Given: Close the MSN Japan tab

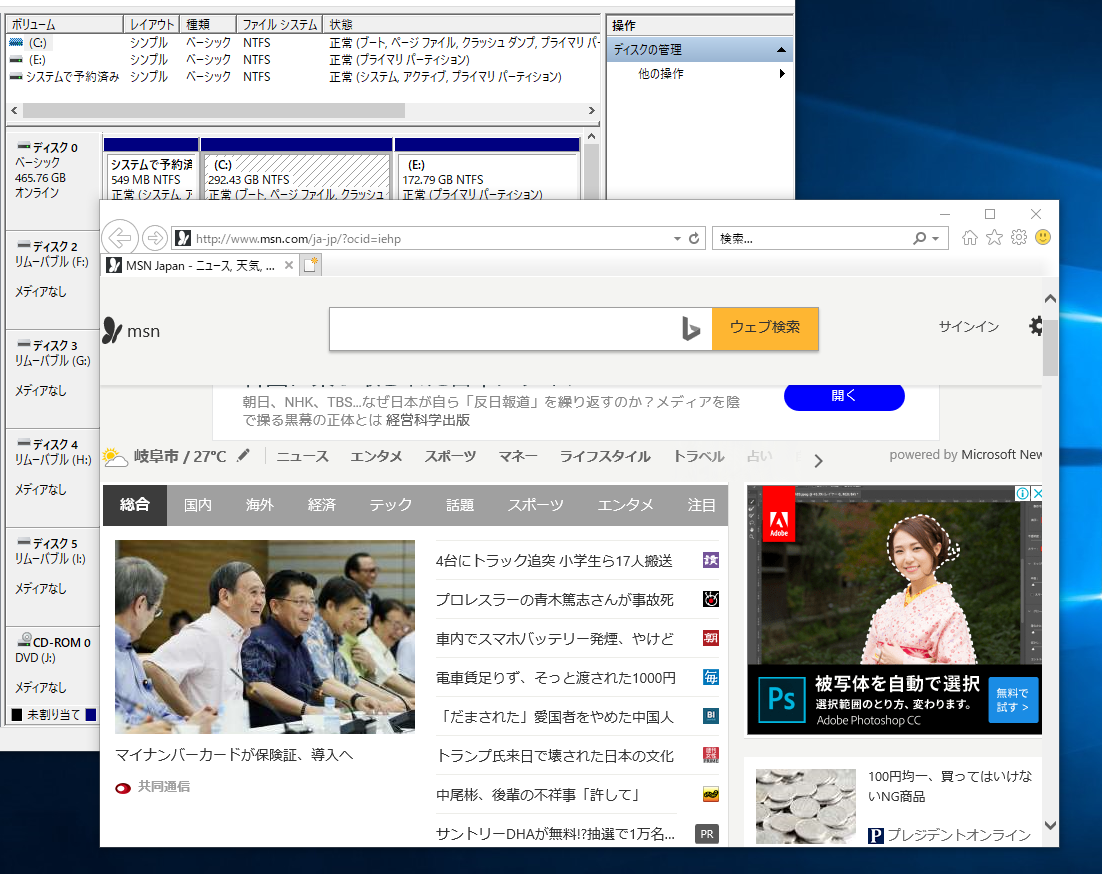Looking at the screenshot, I should (288, 265).
